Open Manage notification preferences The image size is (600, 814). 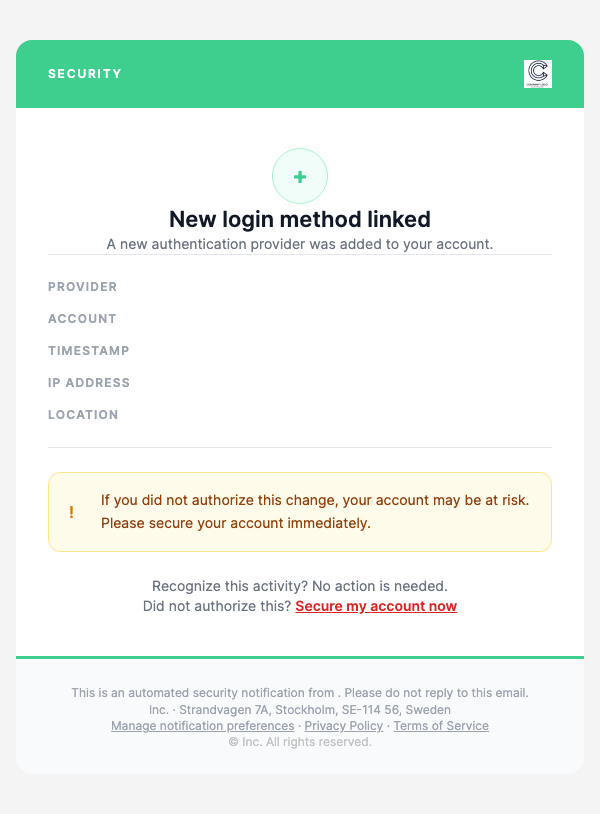pyautogui.click(x=203, y=725)
